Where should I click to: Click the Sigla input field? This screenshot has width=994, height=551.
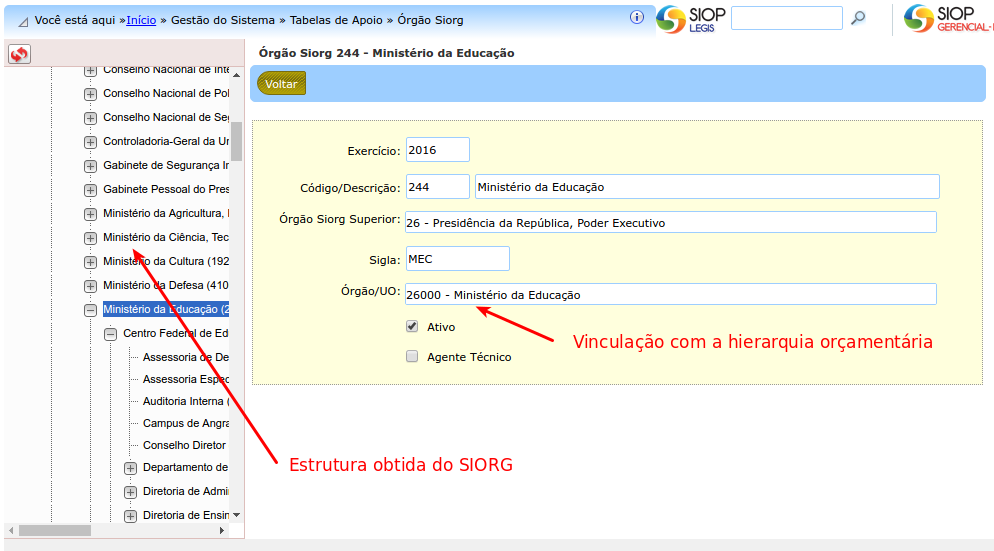click(457, 259)
